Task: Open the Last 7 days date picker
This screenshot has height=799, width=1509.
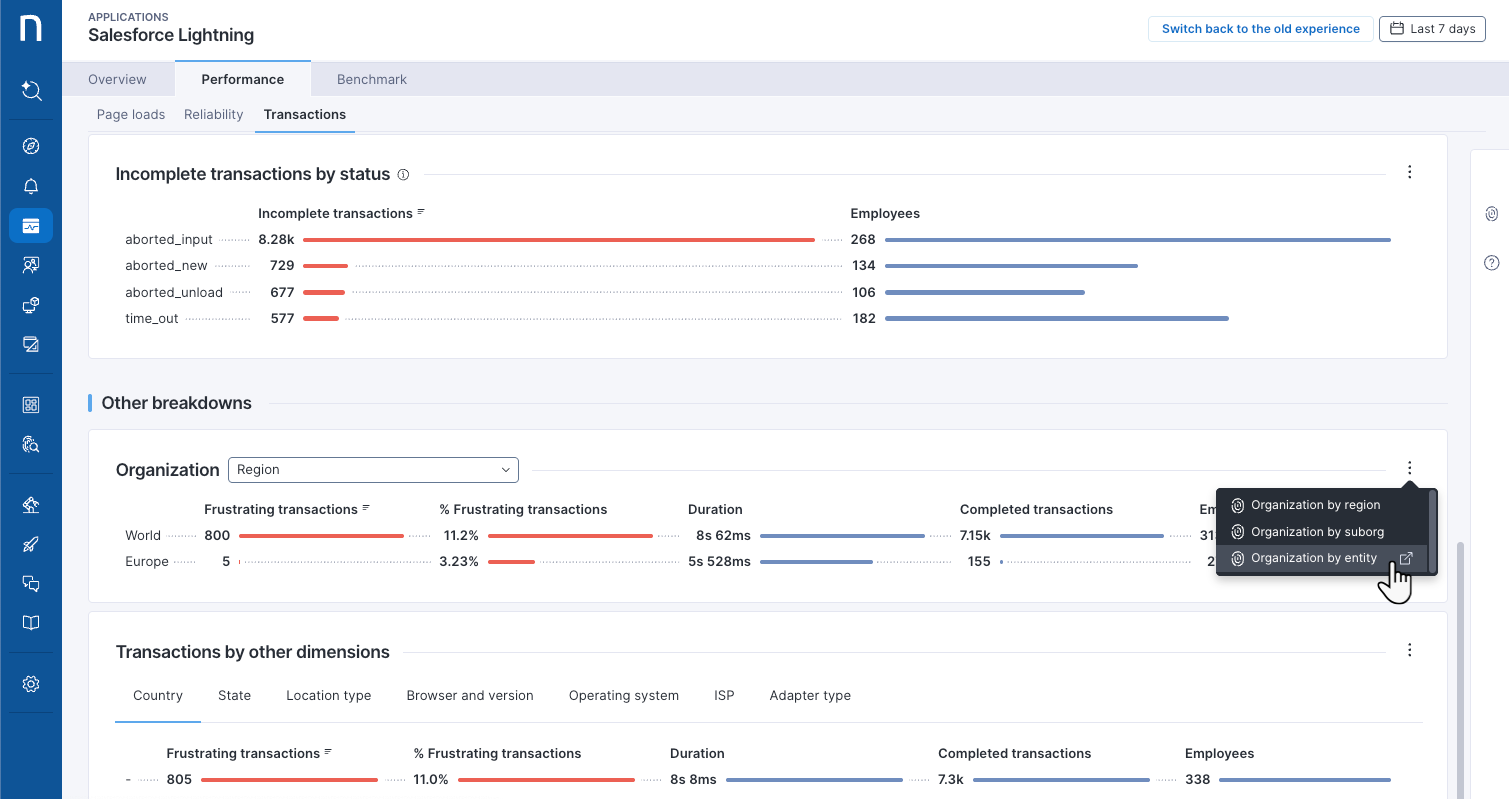Action: (1432, 29)
